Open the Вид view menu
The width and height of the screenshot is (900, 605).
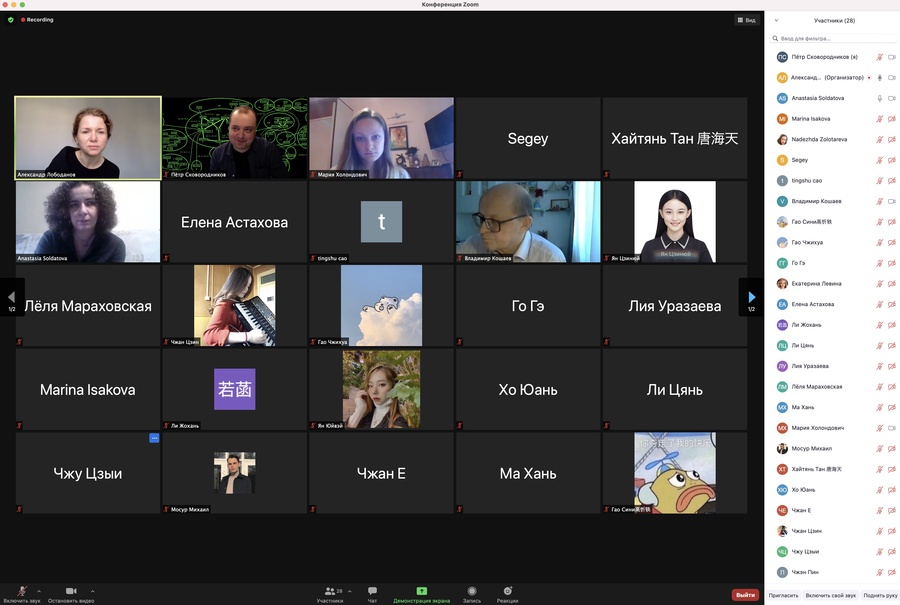pyautogui.click(x=746, y=20)
